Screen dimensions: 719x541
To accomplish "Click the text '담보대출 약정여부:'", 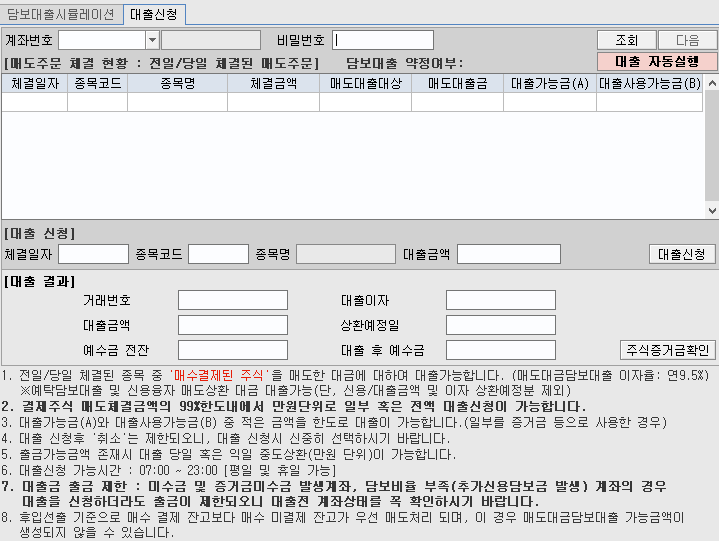I will tap(404, 63).
